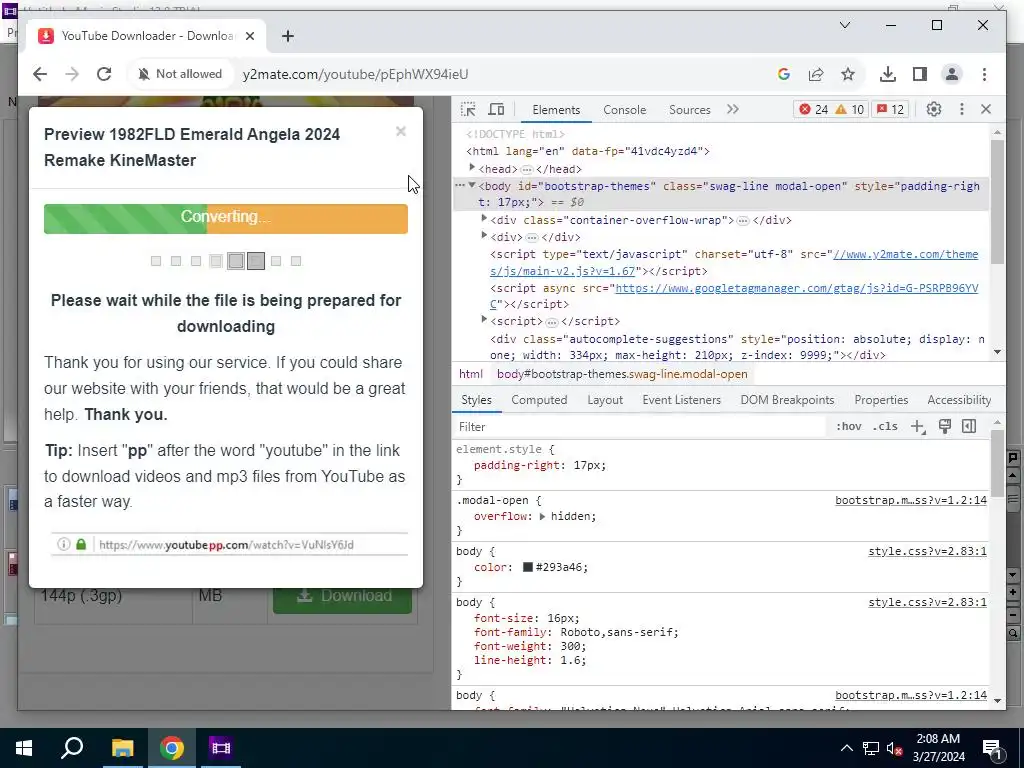Click the youtubepp.com example URL image
The height and width of the screenshot is (768, 1024).
click(229, 544)
